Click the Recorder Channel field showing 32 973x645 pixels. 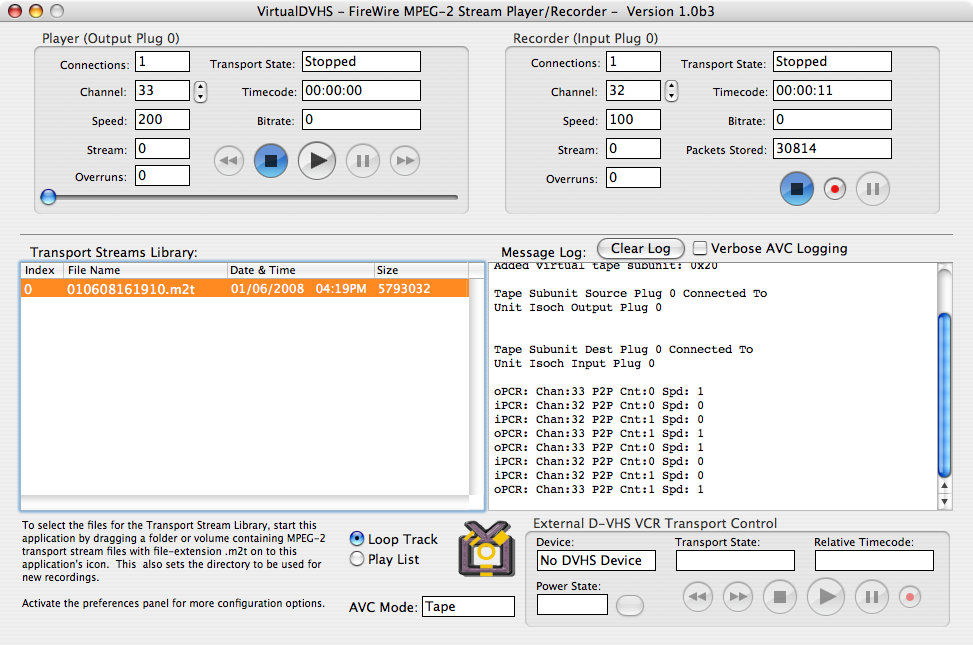634,91
